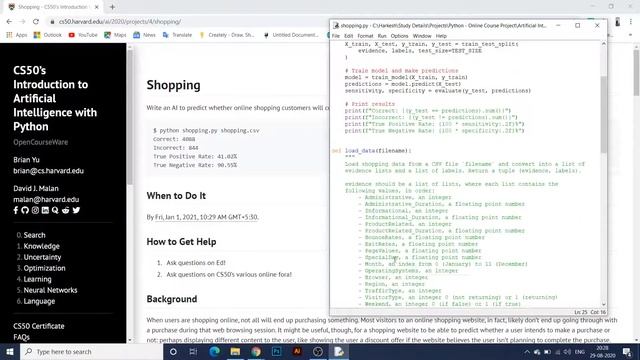This screenshot has width=640, height=360.
Task: Click the 'Ask questions on Ed!' text
Action: (196, 263)
